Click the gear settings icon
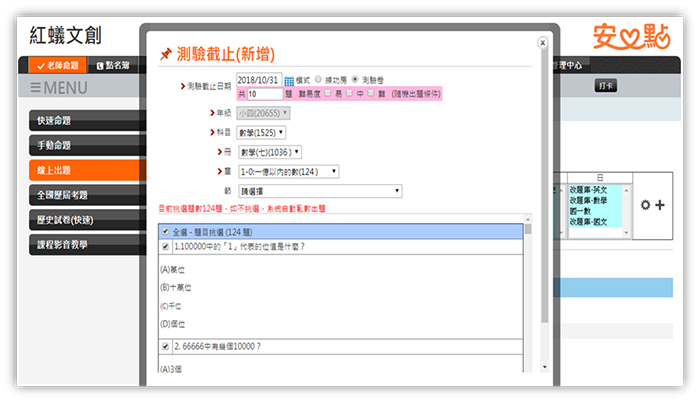 (645, 205)
